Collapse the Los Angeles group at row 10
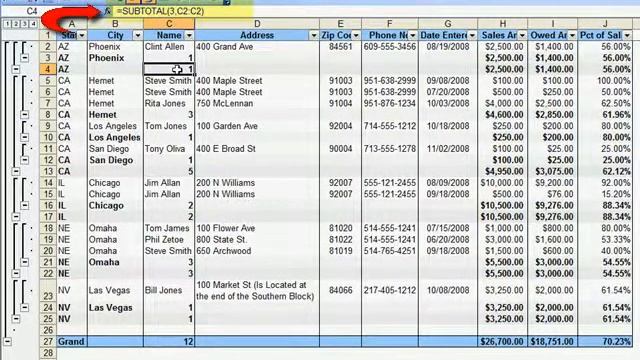 [x=24, y=137]
